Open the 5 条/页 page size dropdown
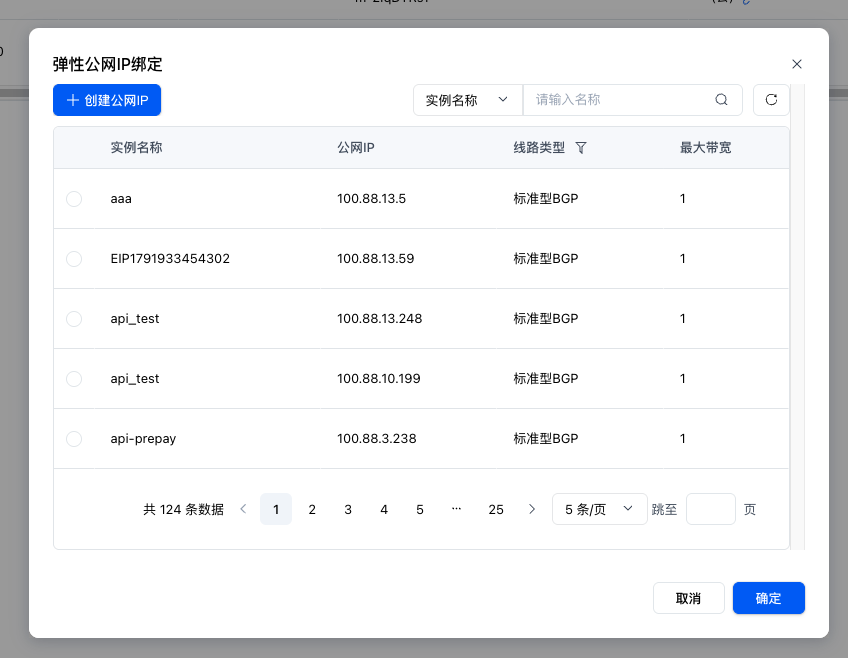Viewport: 848px width, 658px height. click(599, 509)
